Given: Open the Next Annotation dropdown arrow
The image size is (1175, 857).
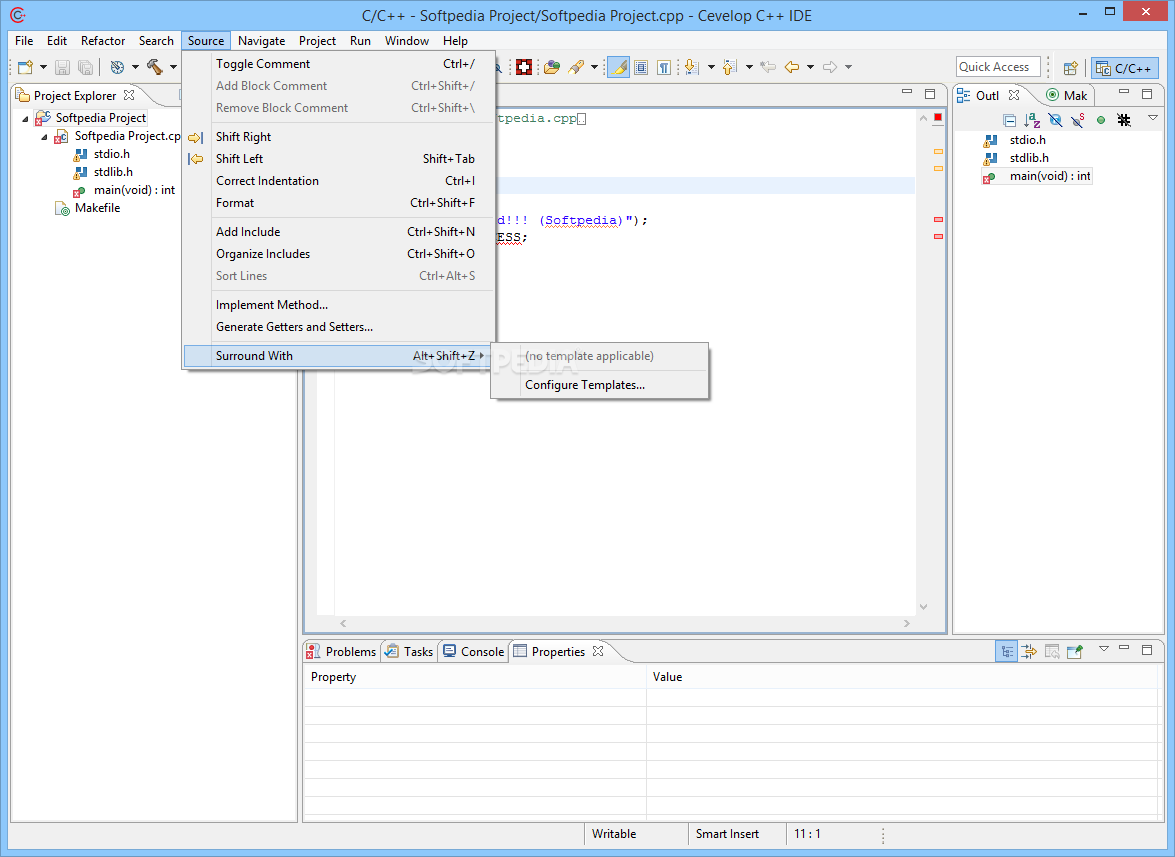Looking at the screenshot, I should coord(710,67).
